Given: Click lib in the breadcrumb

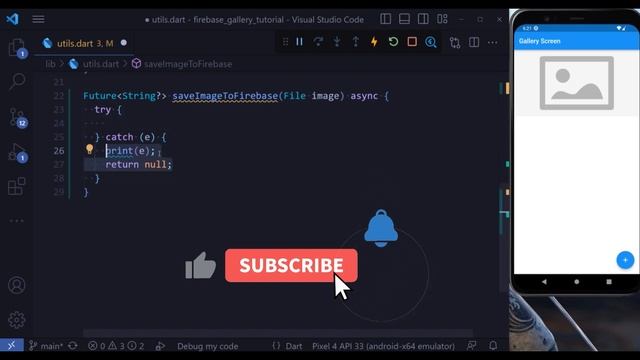Looking at the screenshot, I should point(50,64).
